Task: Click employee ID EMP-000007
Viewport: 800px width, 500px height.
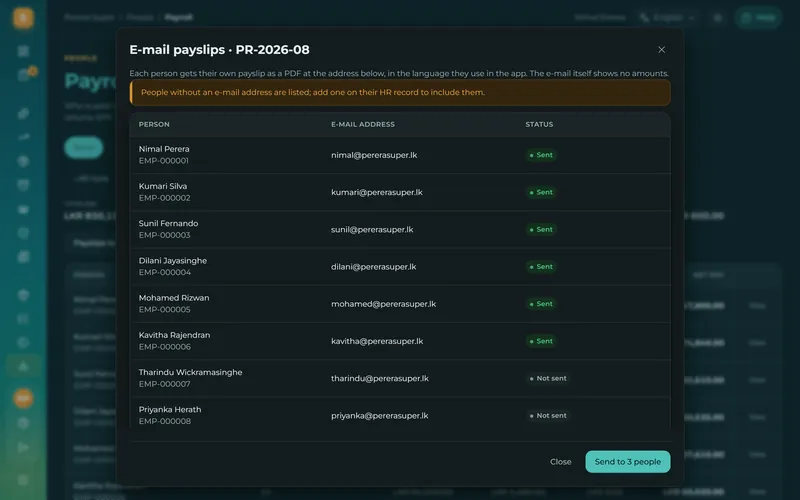Action: point(164,384)
